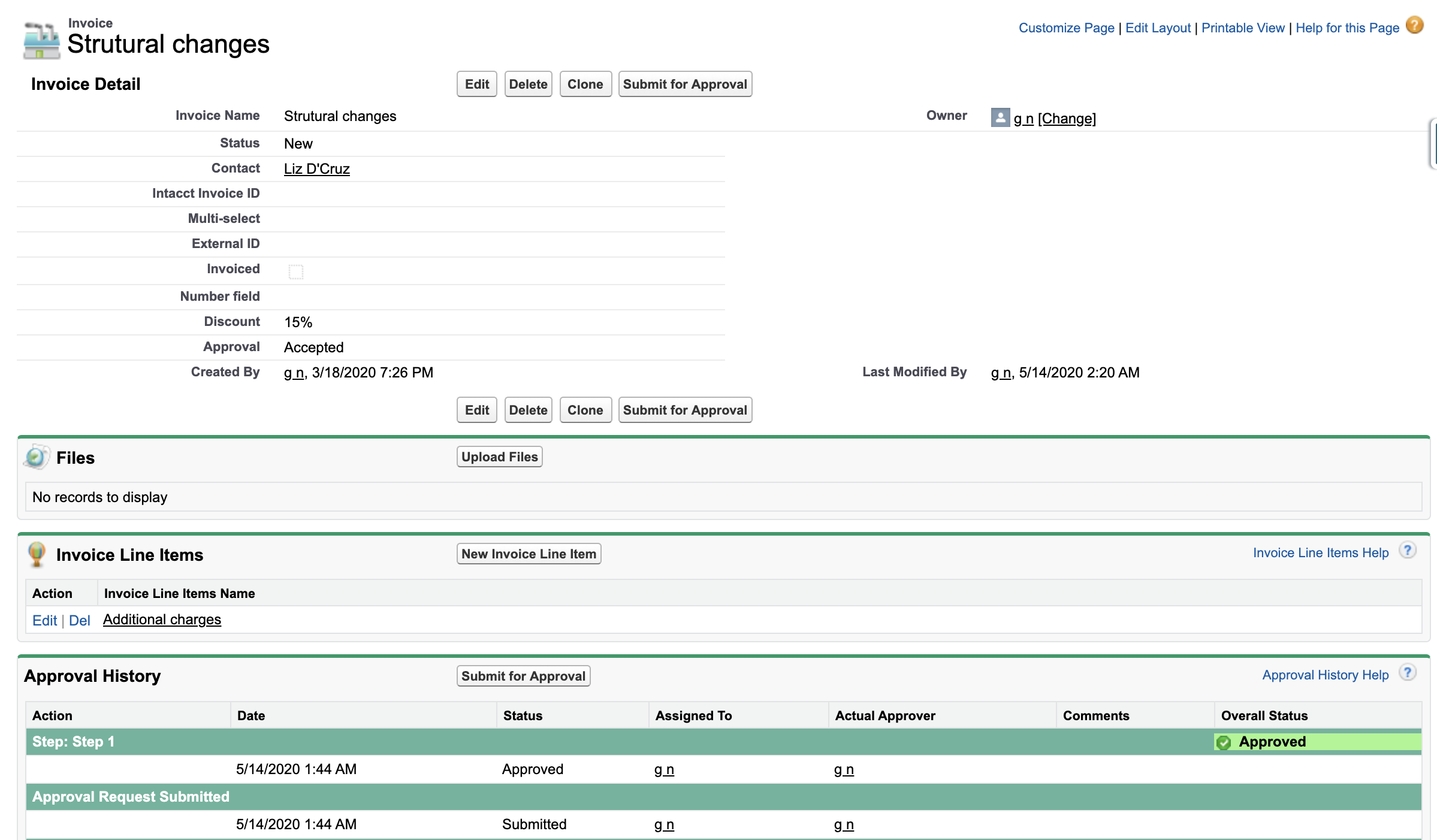Click the Upload Files button
The width and height of the screenshot is (1437, 840).
[x=499, y=457]
